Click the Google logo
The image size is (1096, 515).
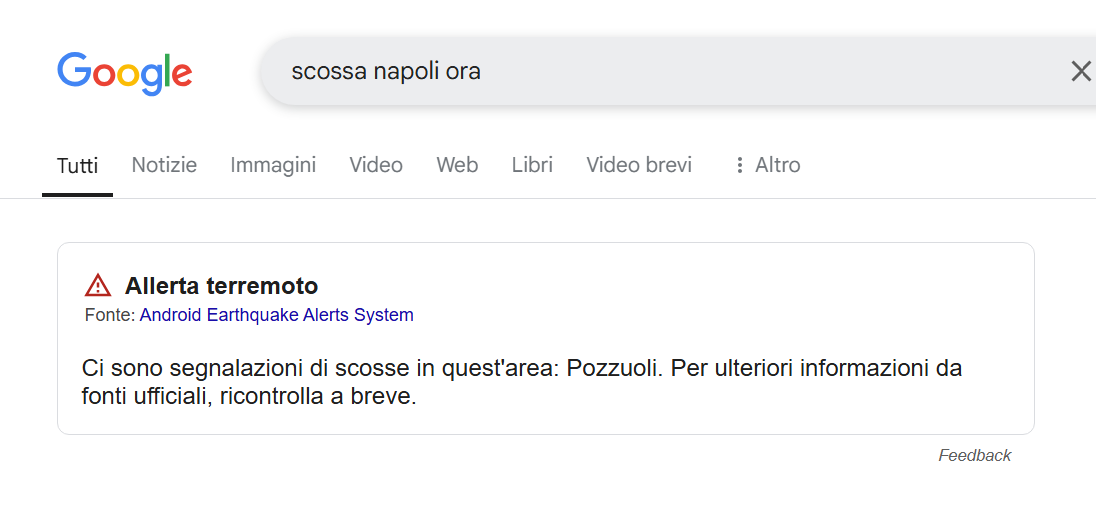124,72
